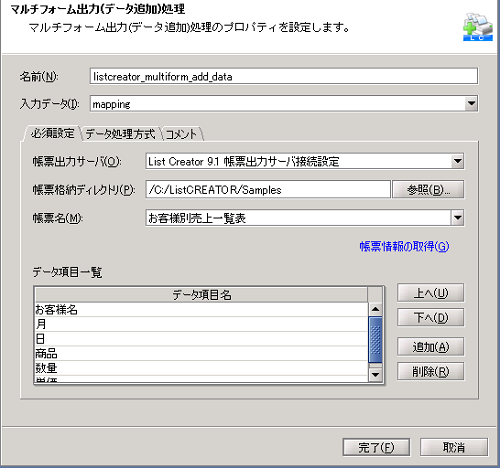Click the 帳票格納ディレクトリ path field
Viewport: 500px width, 468px height.
(268, 190)
